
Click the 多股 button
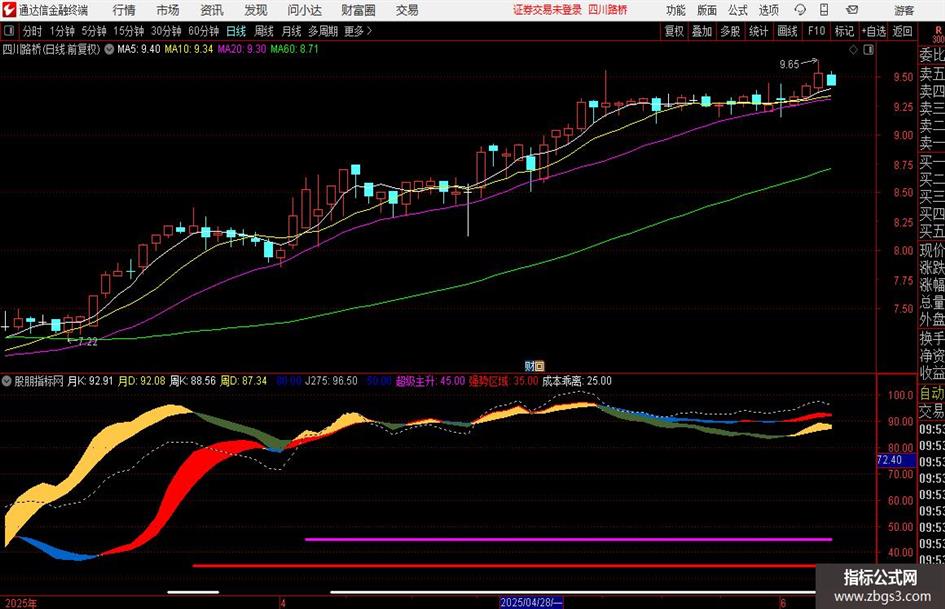(x=730, y=31)
